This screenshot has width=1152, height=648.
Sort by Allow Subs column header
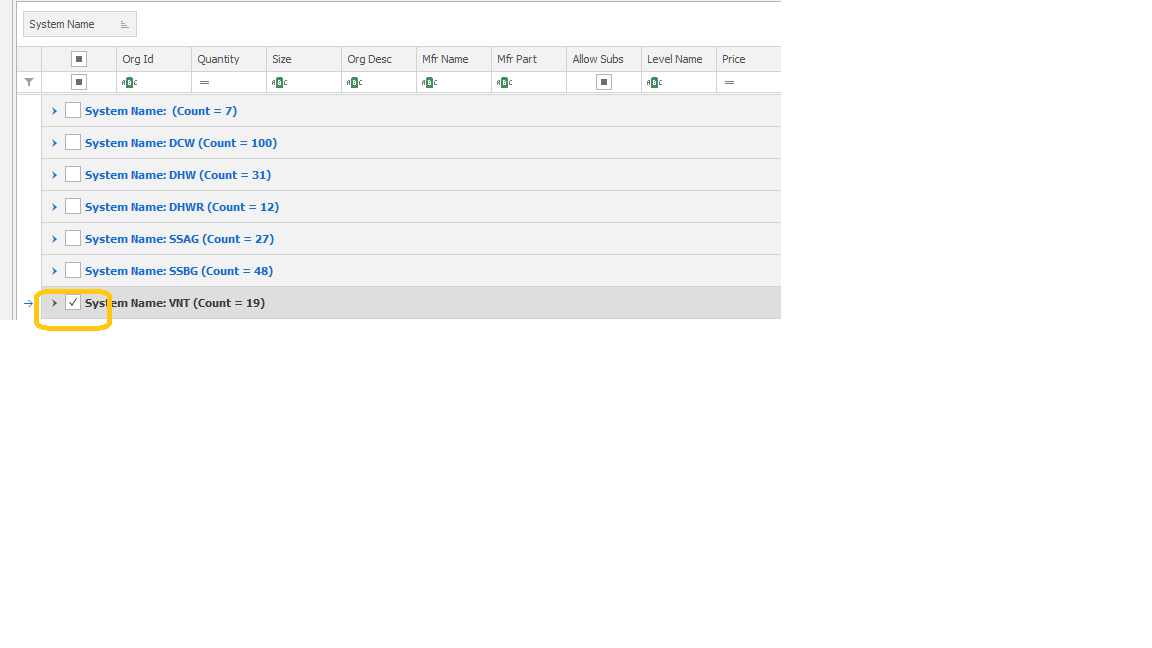(x=603, y=59)
